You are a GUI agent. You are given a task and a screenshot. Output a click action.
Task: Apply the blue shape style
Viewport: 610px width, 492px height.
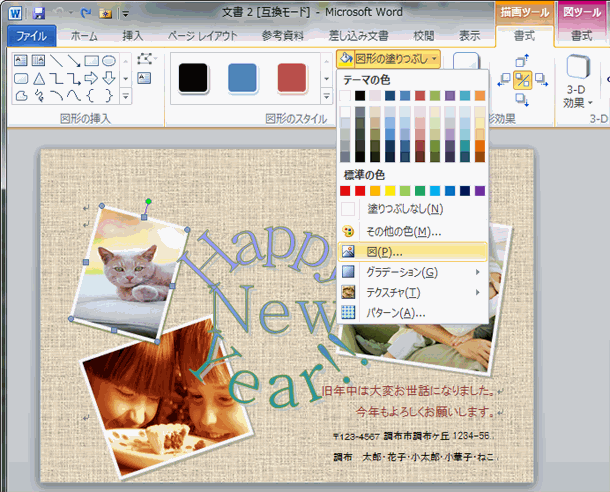click(x=242, y=78)
